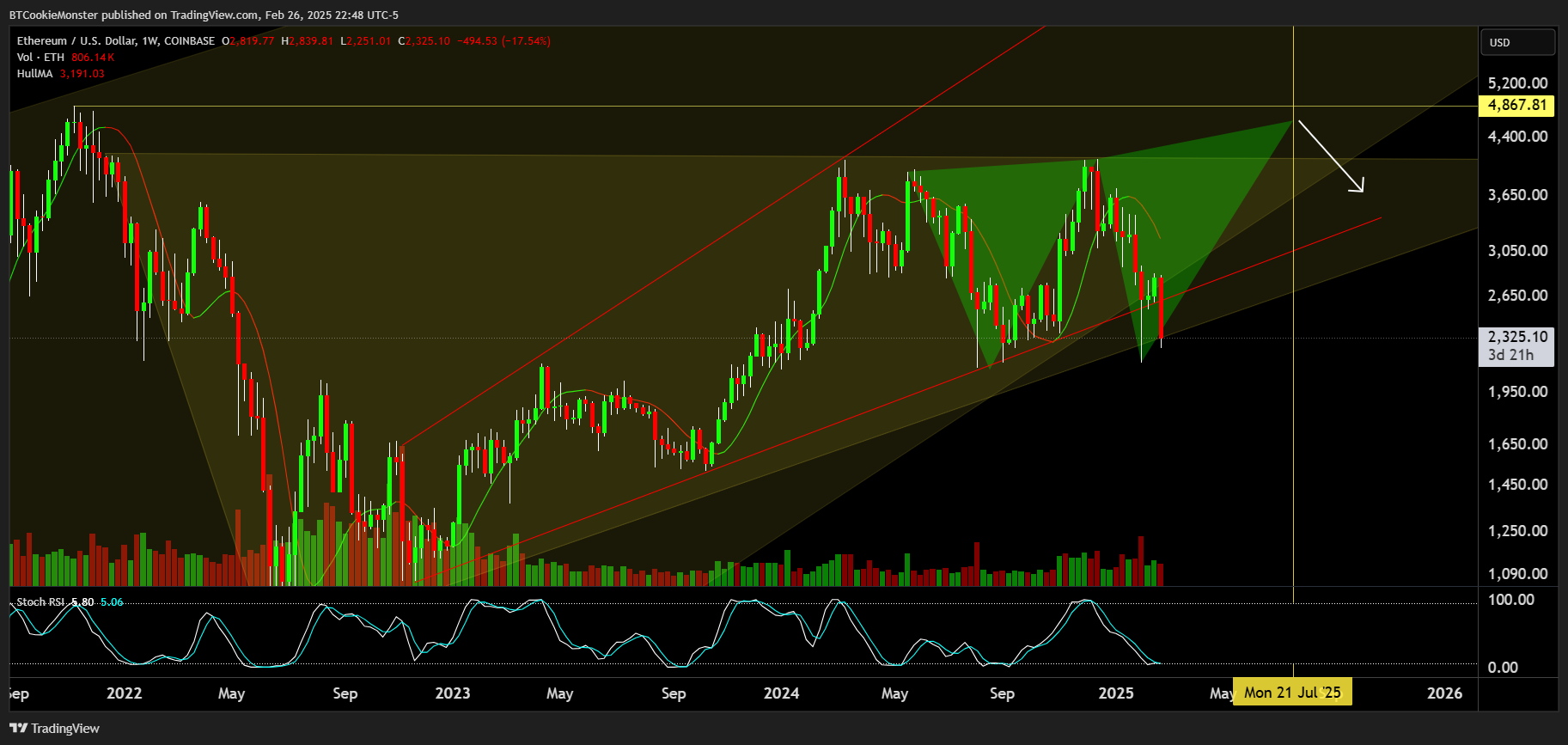This screenshot has height=745, width=1568.
Task: Click the 2024 label on time axis
Action: [781, 693]
